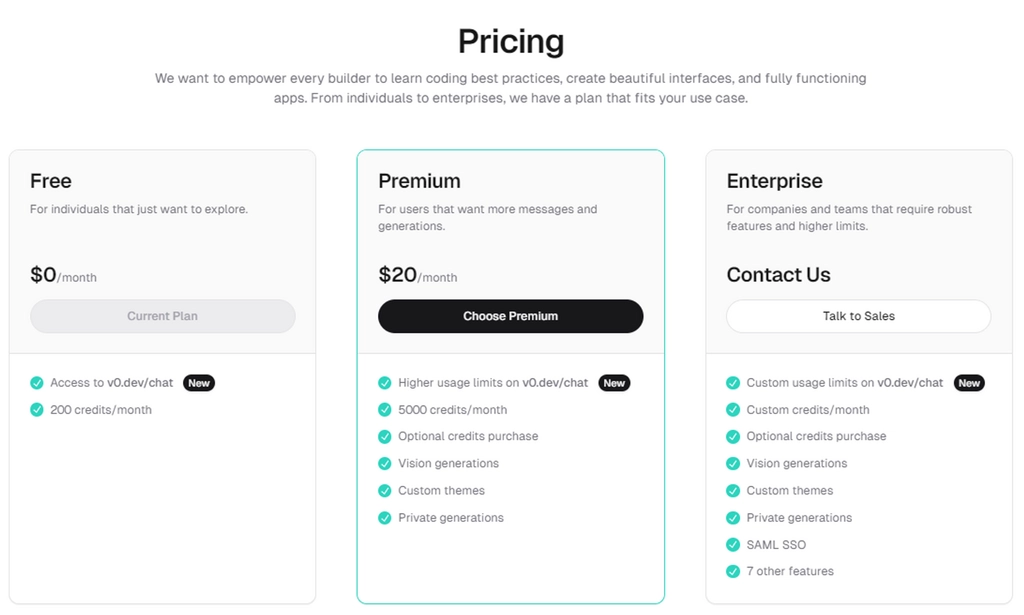Click Premium's Vision generations checkmark icon
The height and width of the screenshot is (615, 1024).
click(385, 464)
